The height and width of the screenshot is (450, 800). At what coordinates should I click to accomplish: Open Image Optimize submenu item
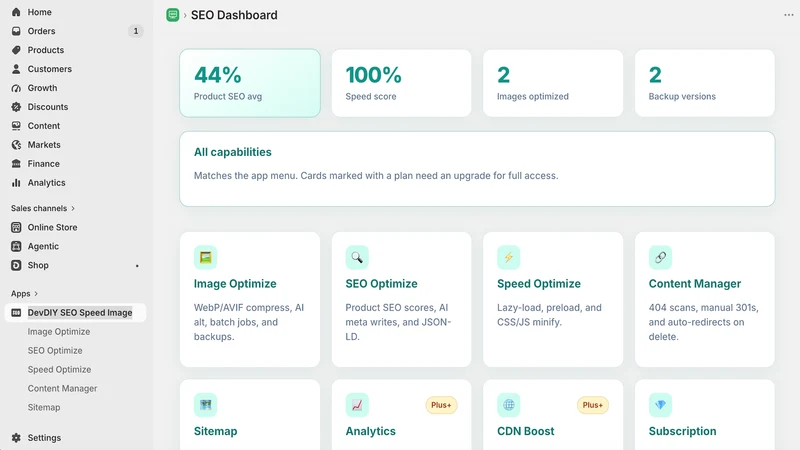59,332
